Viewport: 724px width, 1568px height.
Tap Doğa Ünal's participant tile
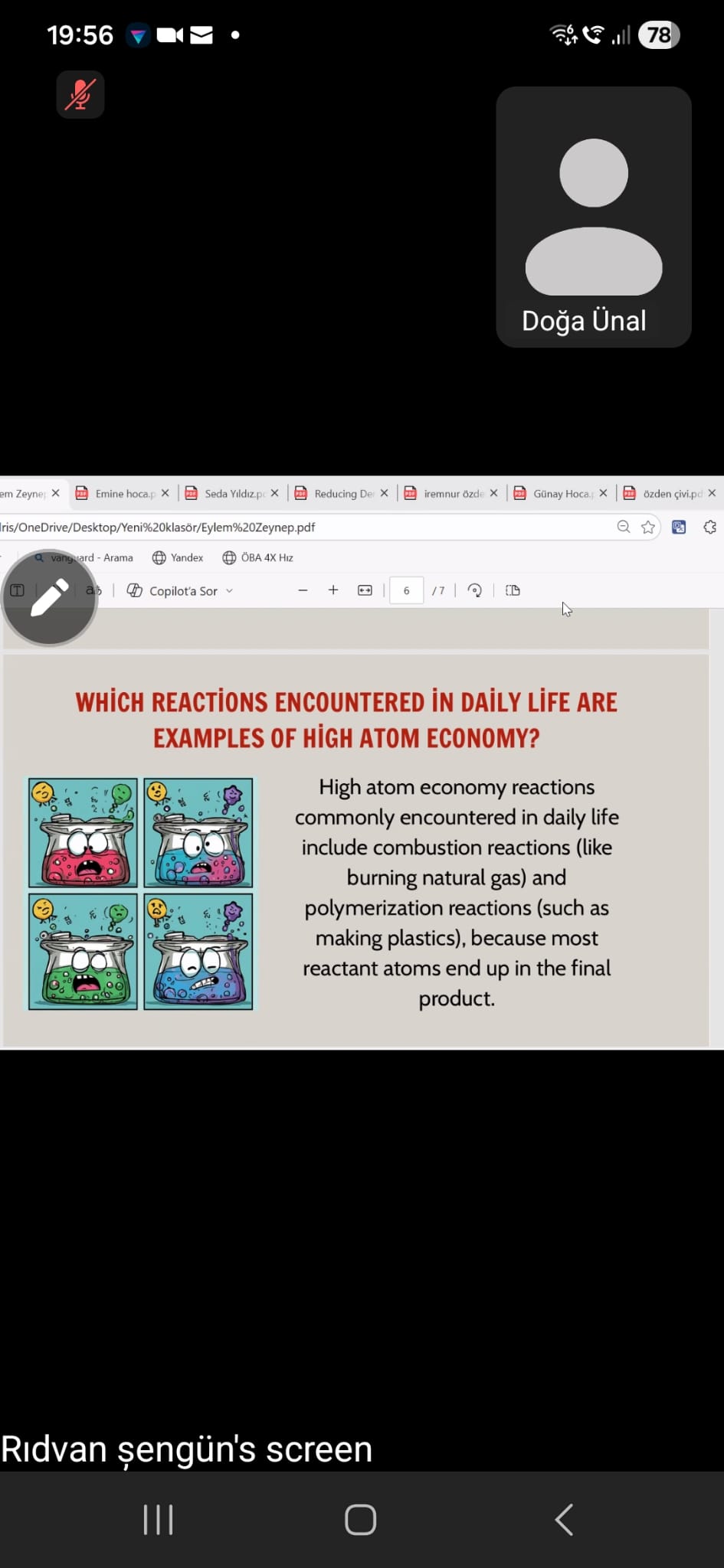tap(594, 217)
